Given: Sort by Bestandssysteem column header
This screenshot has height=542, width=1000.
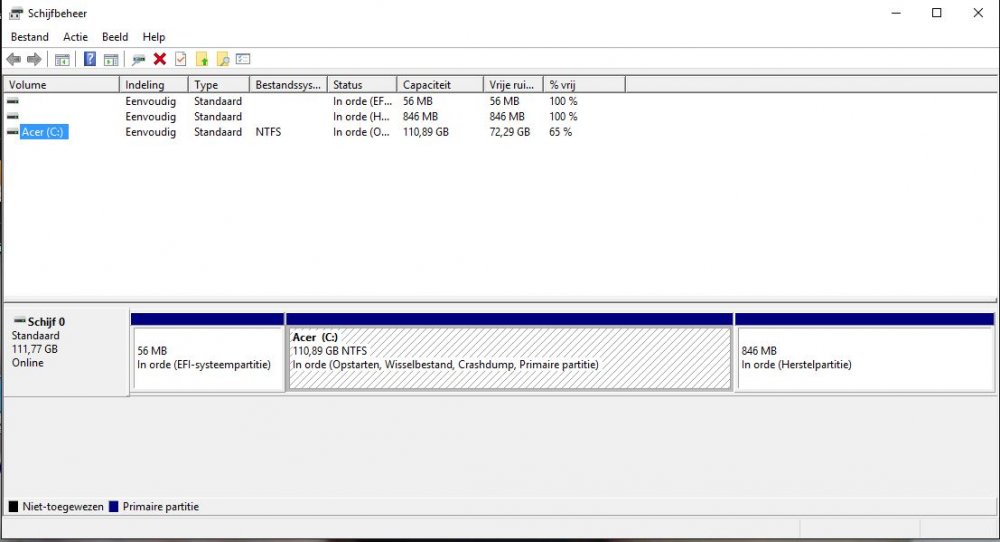Looking at the screenshot, I should point(288,85).
